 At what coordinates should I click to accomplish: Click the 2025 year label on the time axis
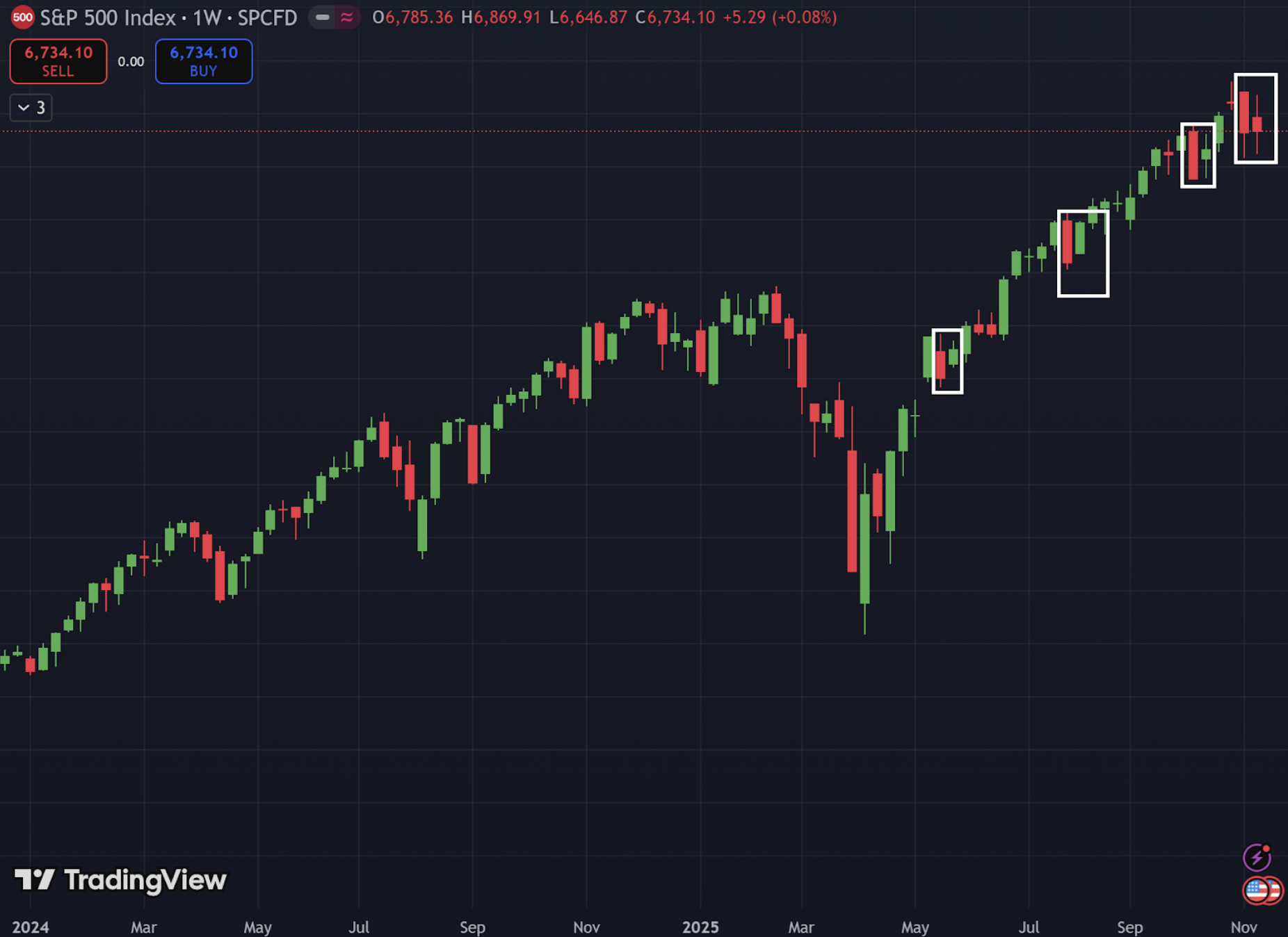(x=702, y=928)
